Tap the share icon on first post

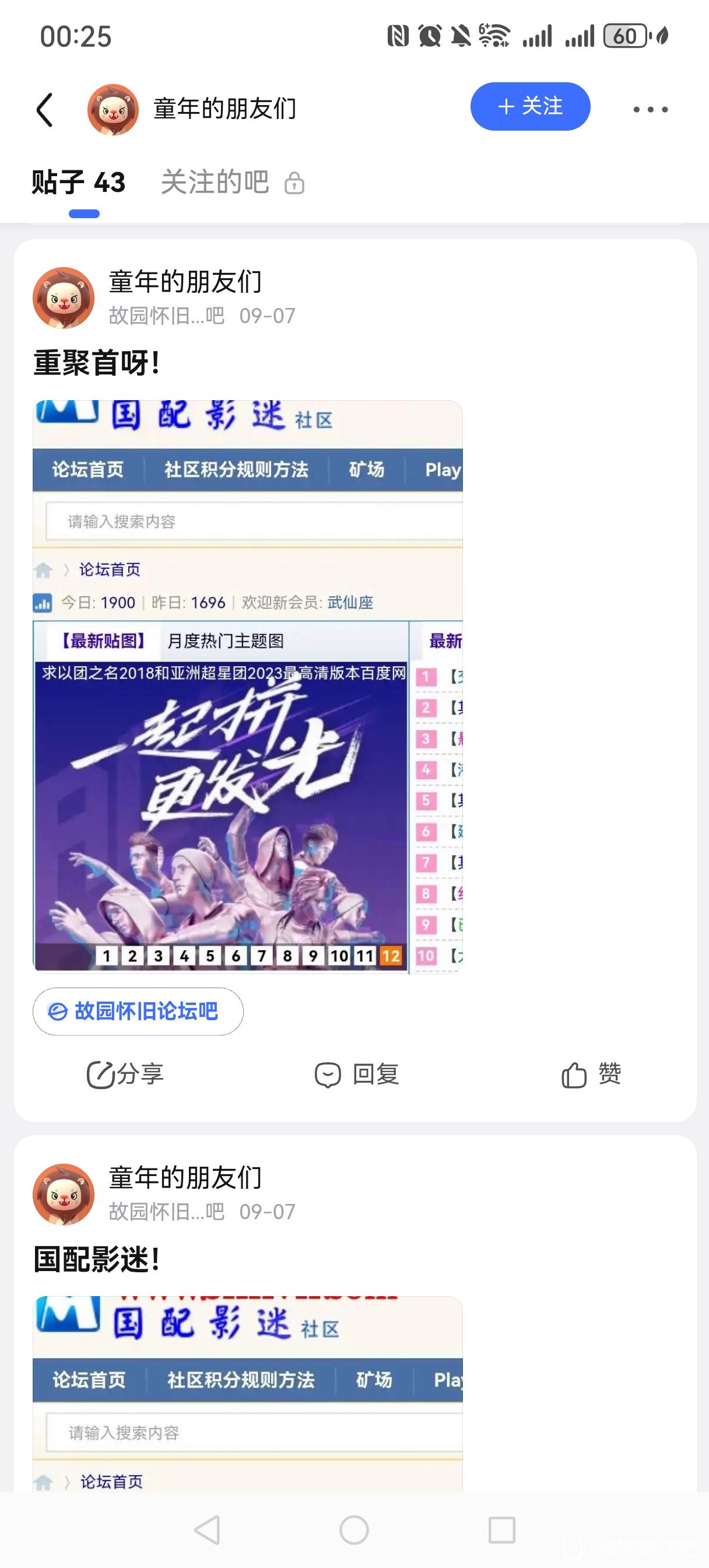[100, 1074]
